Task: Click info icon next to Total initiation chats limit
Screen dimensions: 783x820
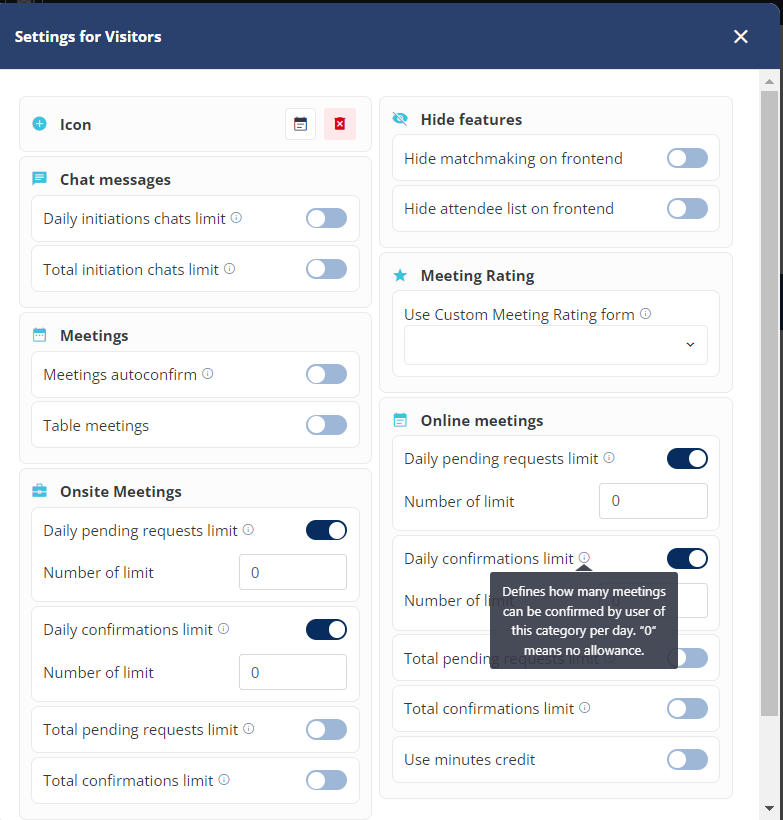Action: click(x=230, y=269)
